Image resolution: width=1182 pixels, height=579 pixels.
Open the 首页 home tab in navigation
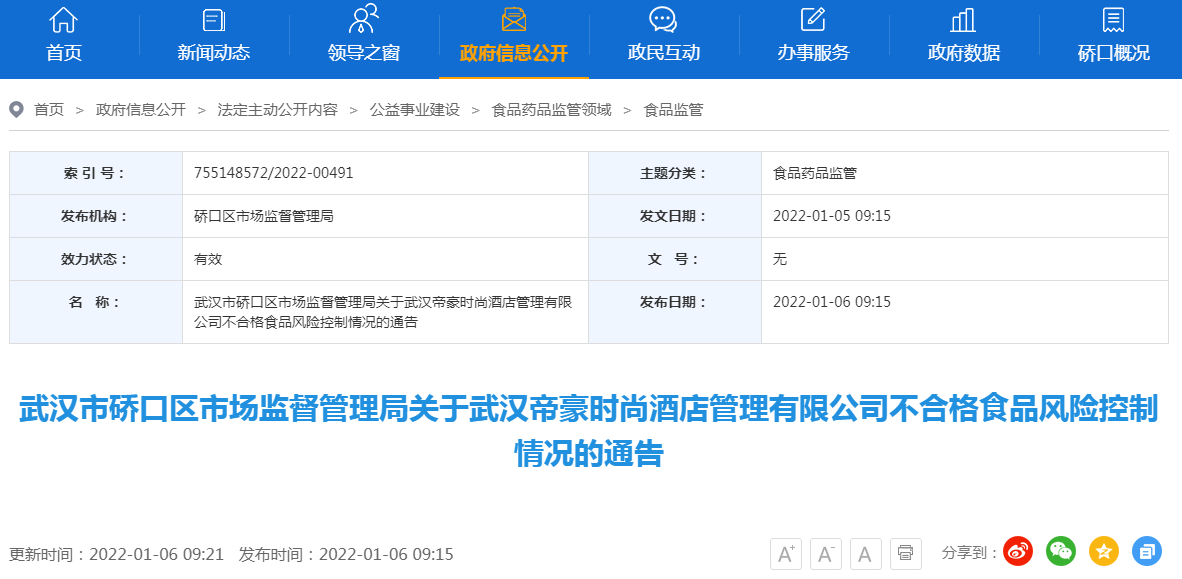(64, 37)
